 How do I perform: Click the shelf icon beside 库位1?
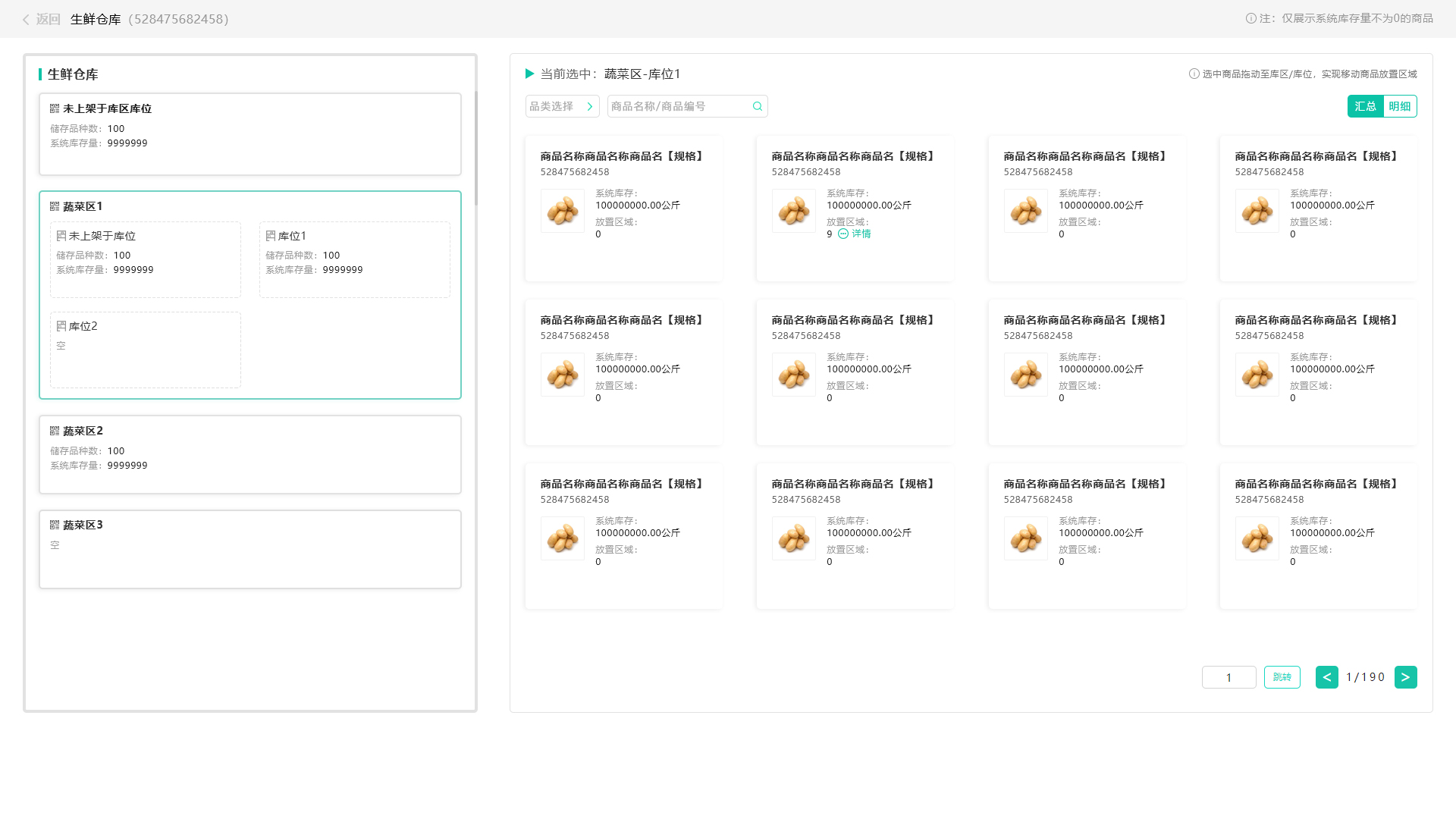coord(271,236)
